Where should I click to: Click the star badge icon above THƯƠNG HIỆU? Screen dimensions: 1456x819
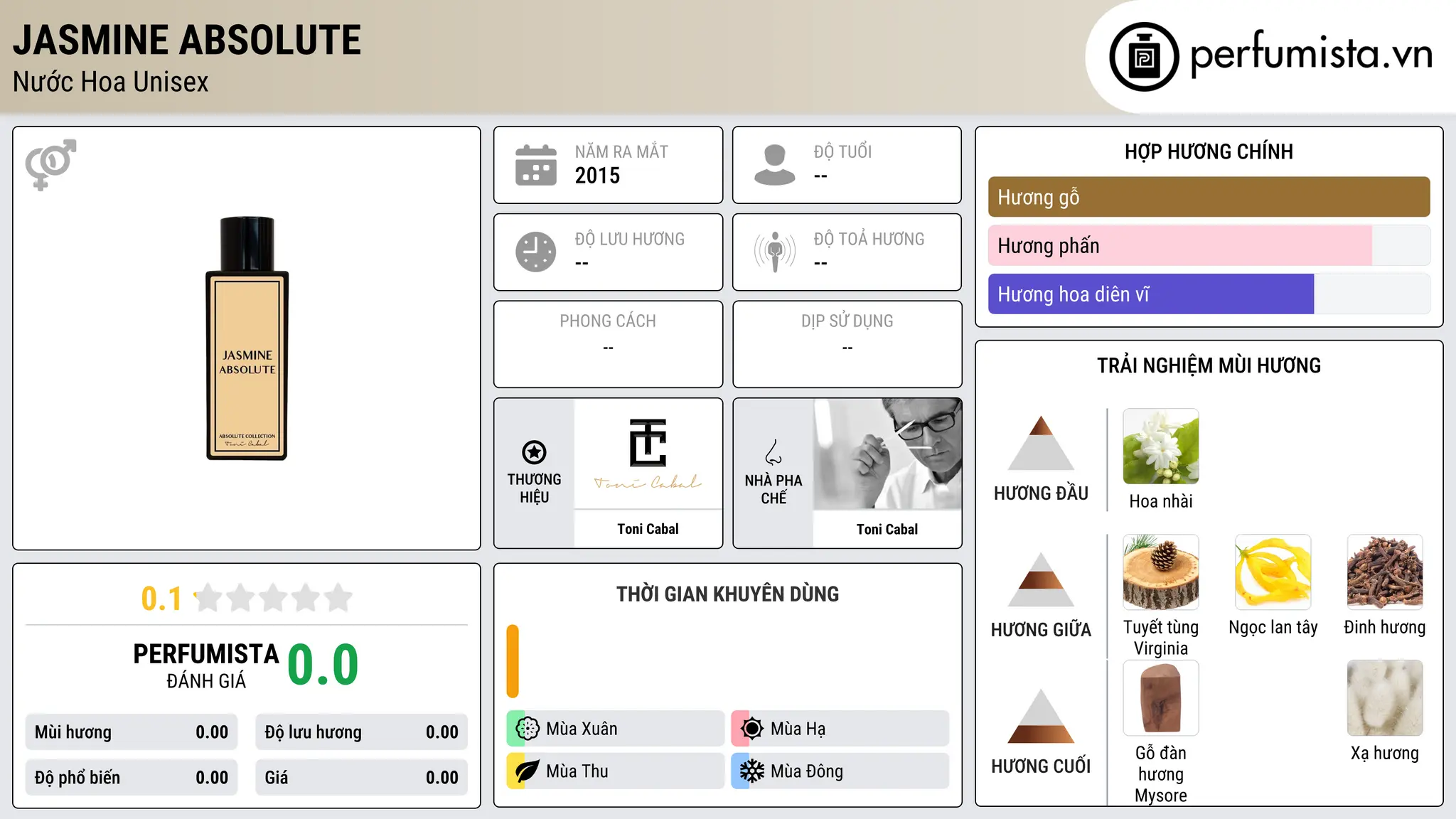tap(534, 452)
